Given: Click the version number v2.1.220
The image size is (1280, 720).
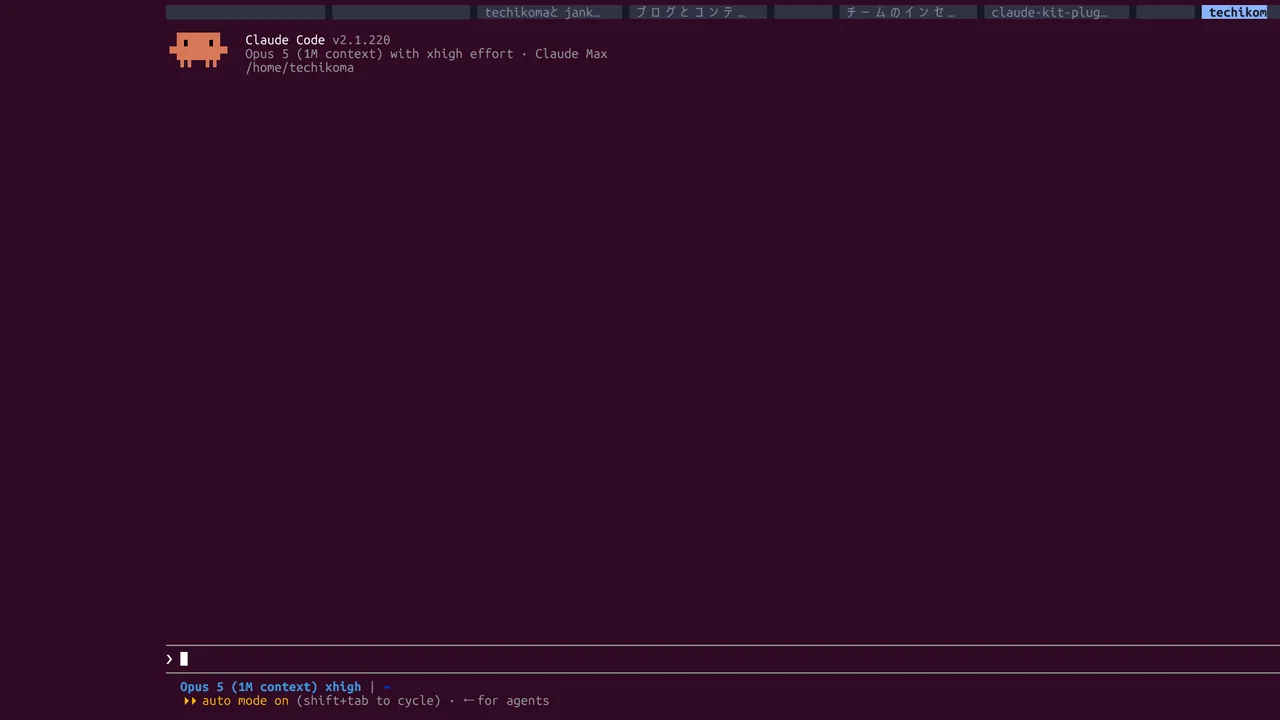Looking at the screenshot, I should (361, 40).
